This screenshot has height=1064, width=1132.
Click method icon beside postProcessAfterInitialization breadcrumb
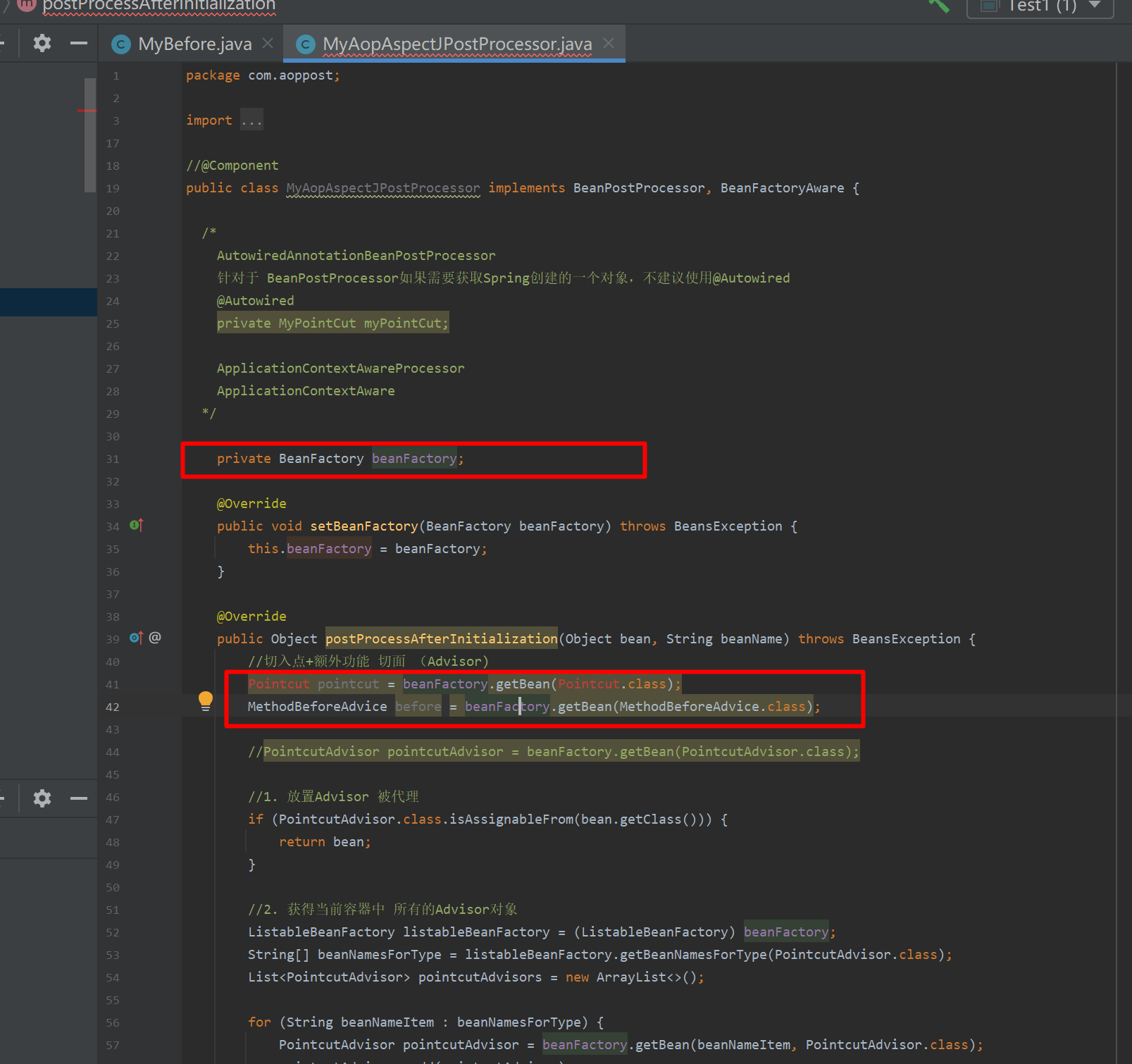(x=27, y=4)
